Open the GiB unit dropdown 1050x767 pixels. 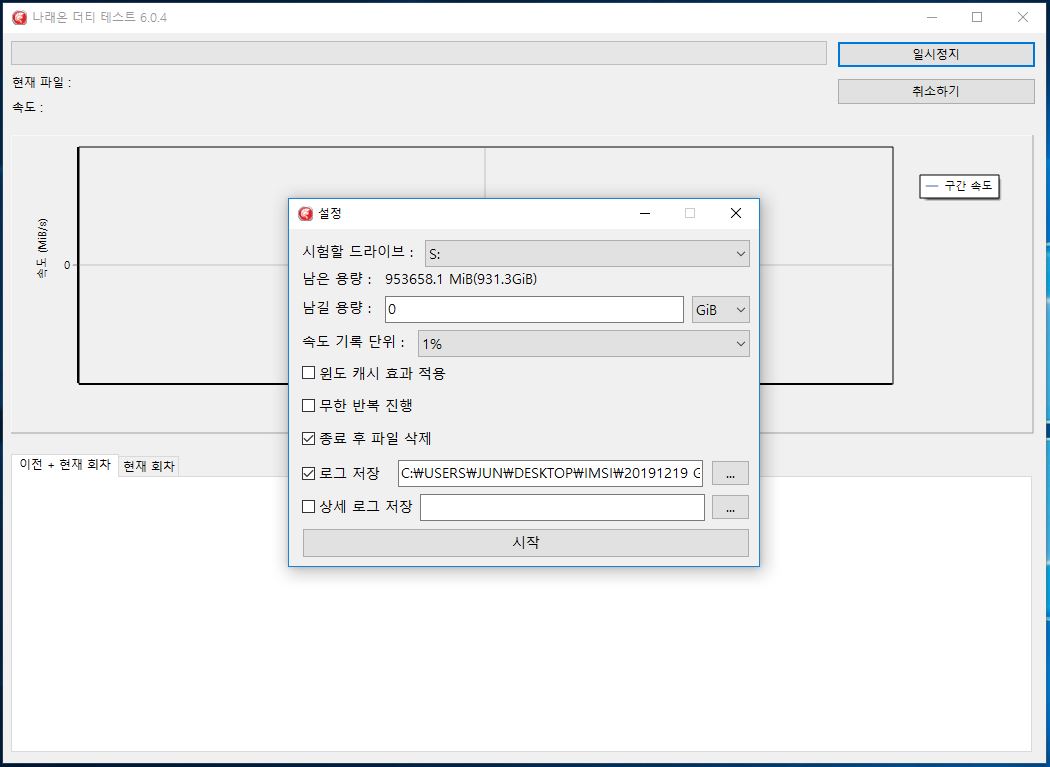(720, 309)
